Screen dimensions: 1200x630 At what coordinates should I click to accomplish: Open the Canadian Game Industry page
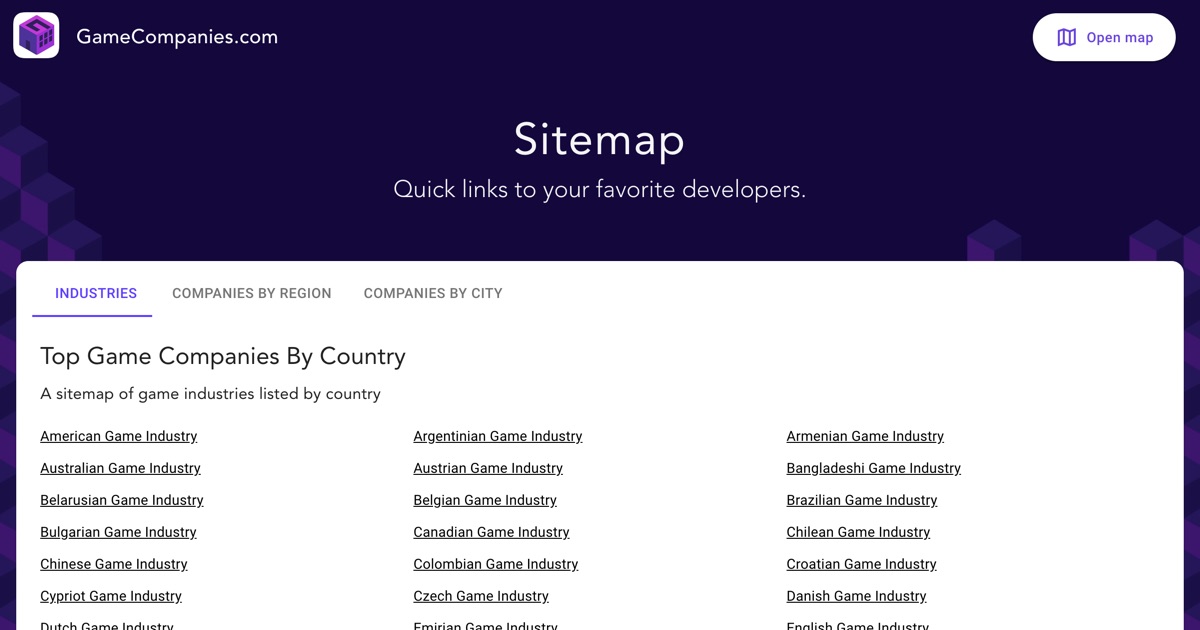pyautogui.click(x=491, y=532)
